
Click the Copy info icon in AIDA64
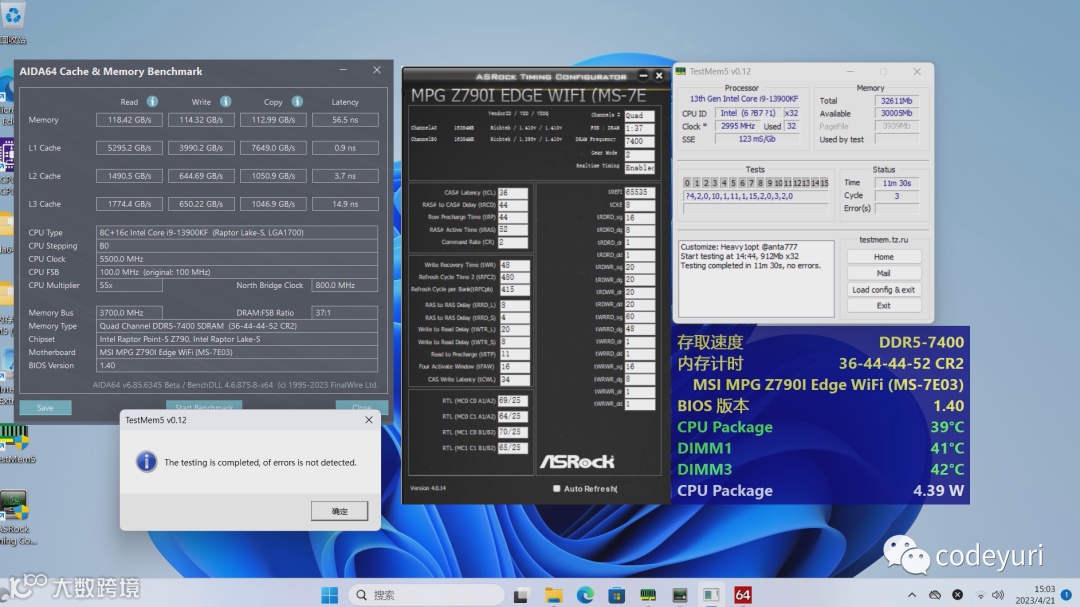pyautogui.click(x=297, y=102)
